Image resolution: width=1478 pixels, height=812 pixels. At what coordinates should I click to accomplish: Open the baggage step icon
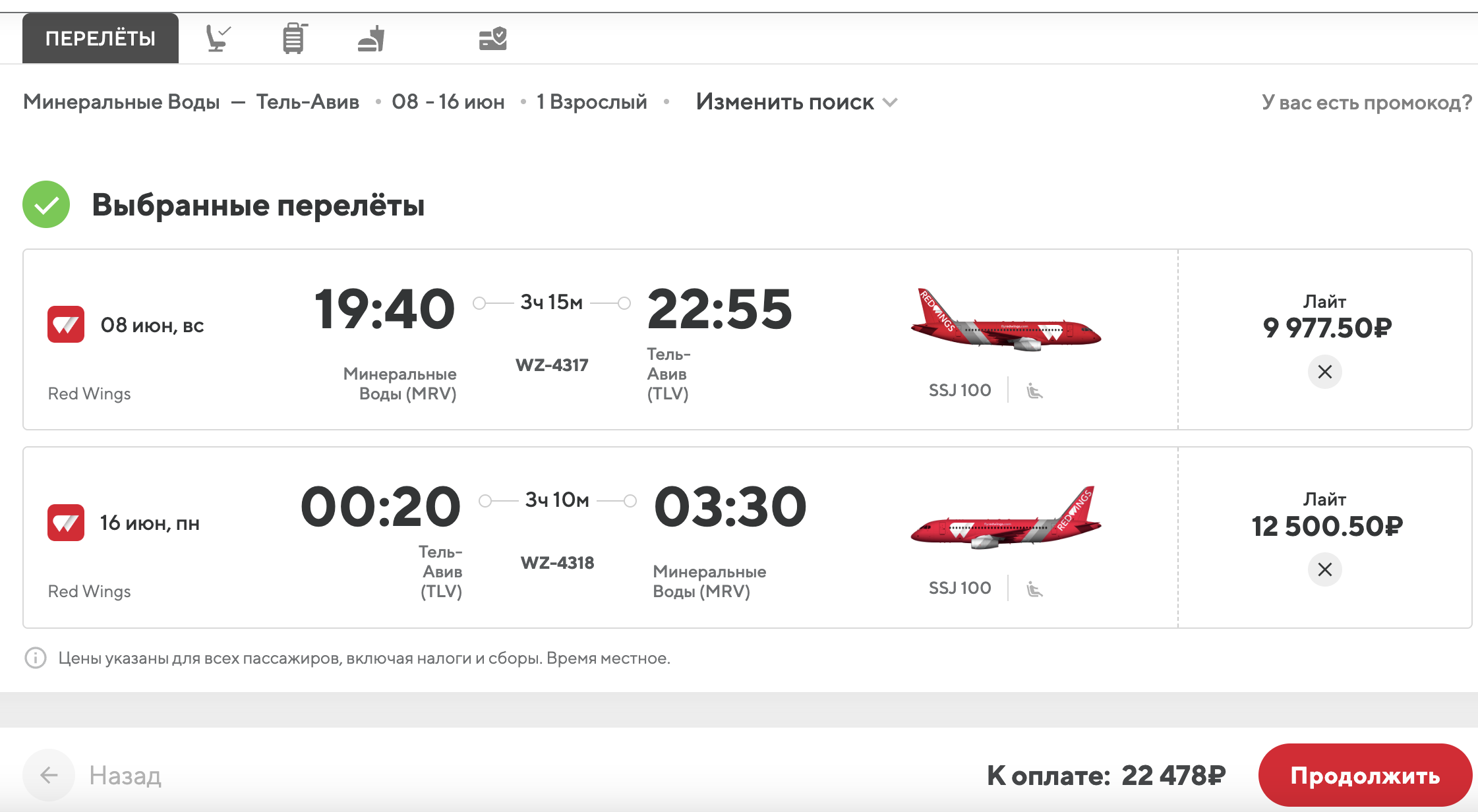point(294,38)
